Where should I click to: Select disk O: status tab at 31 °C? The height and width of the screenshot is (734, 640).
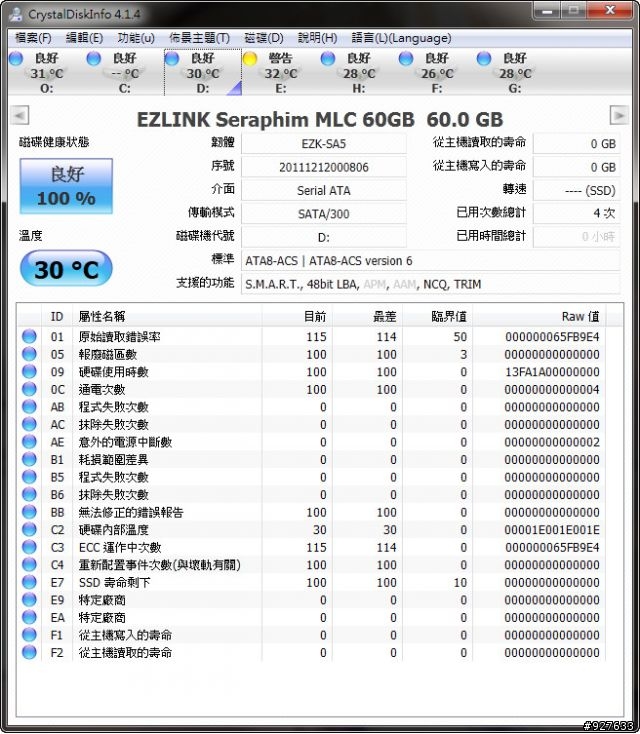tap(46, 73)
